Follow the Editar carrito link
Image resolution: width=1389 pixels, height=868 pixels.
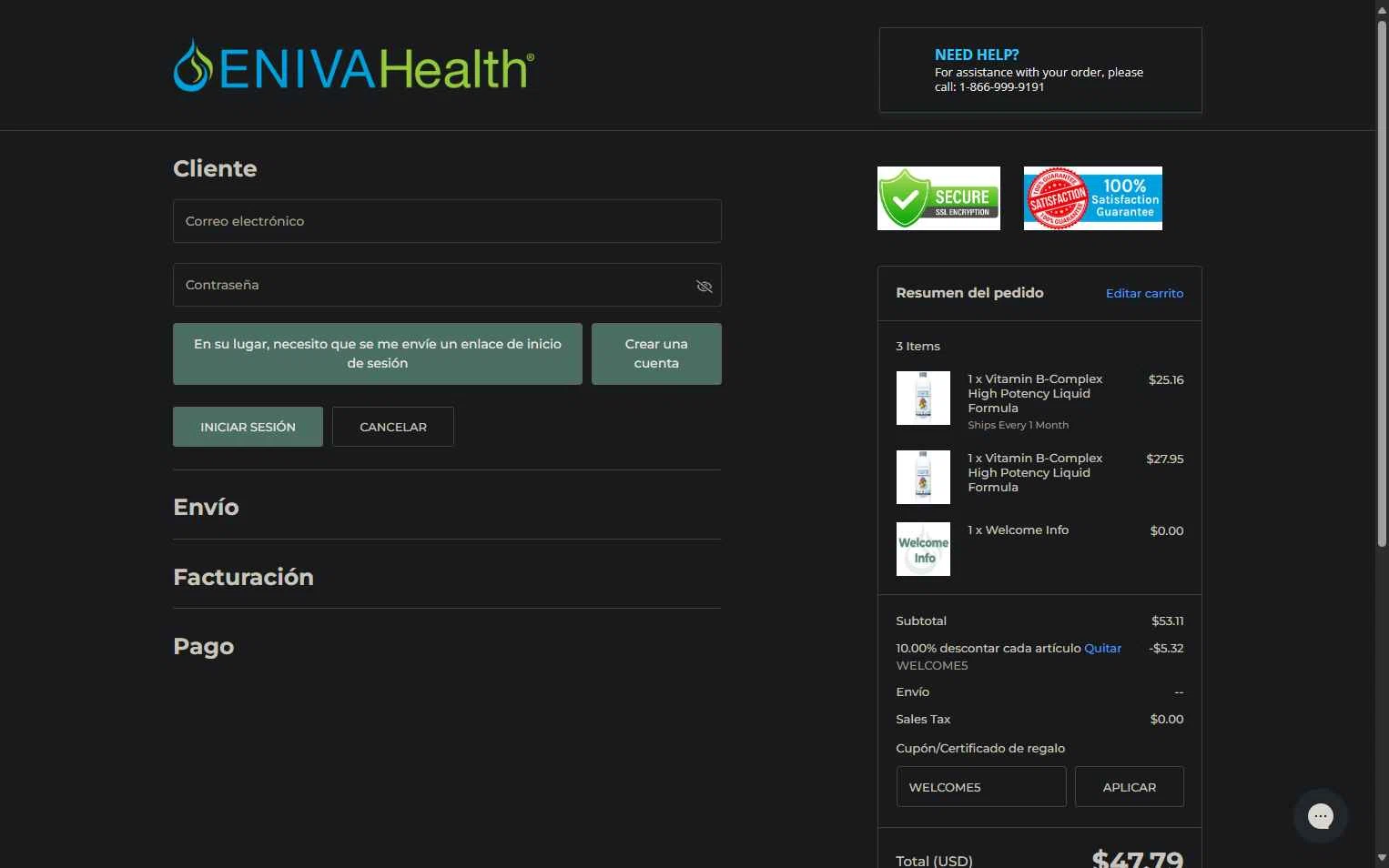(1144, 293)
